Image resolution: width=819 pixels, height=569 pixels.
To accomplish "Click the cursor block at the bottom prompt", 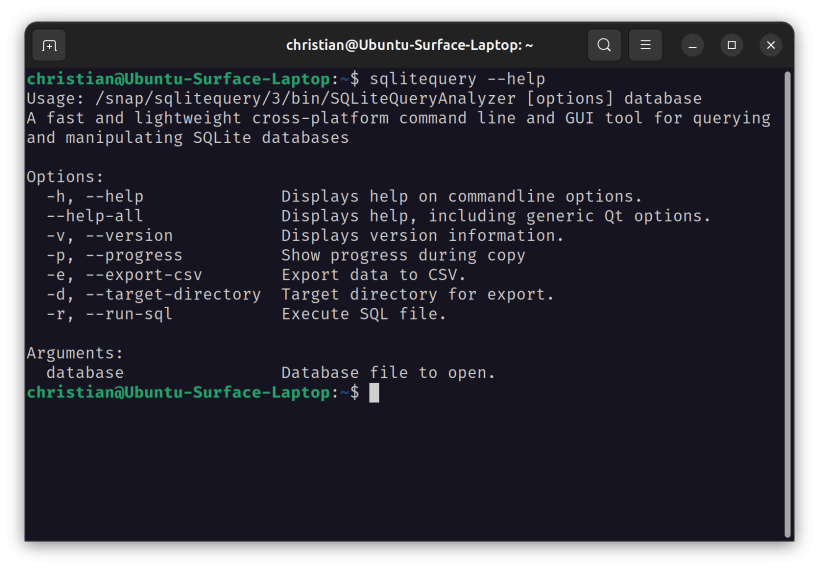I will point(374,393).
